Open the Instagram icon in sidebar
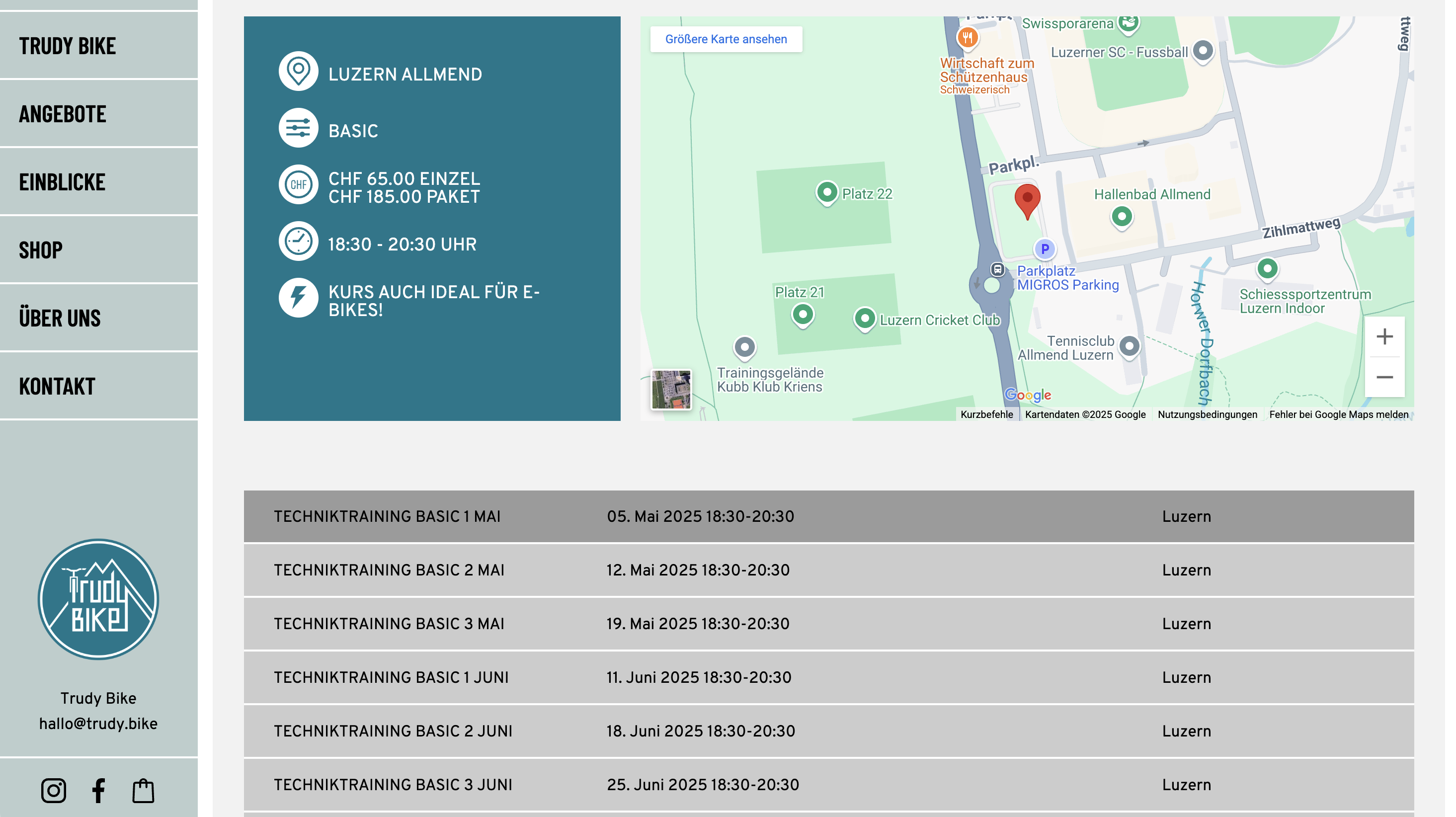The image size is (1456, 817). 54,791
